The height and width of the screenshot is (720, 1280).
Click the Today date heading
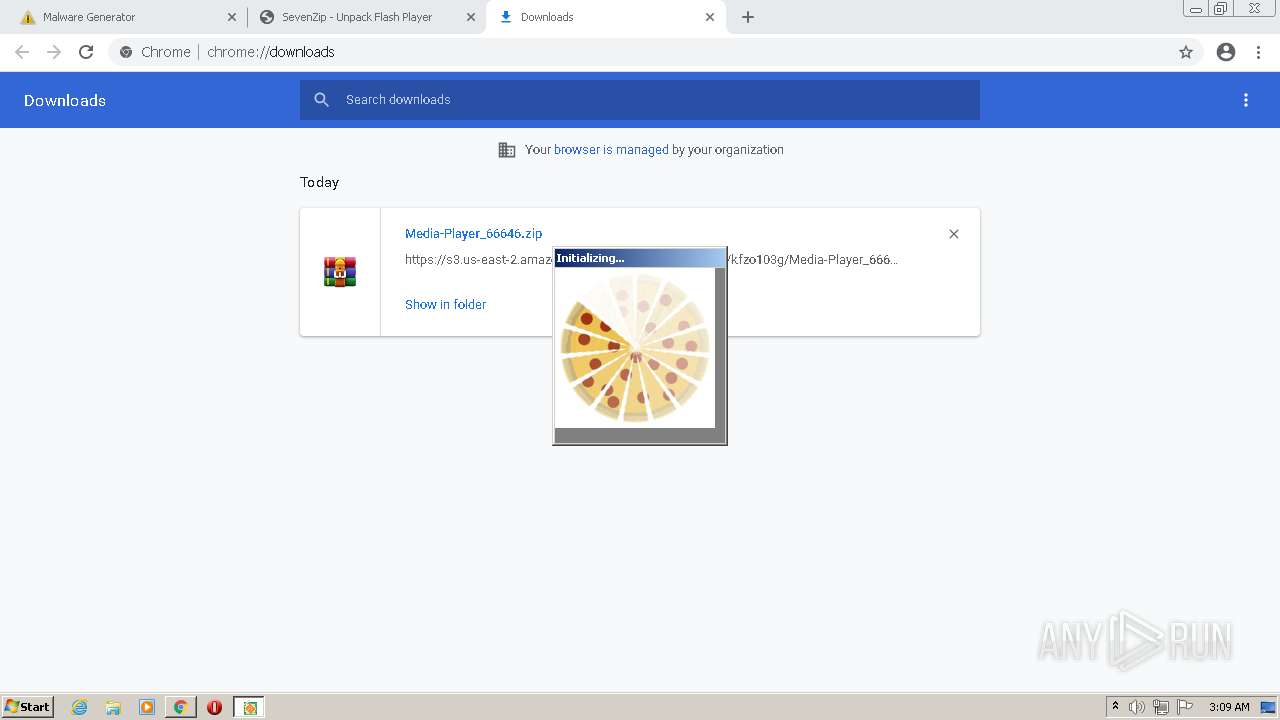click(x=319, y=182)
